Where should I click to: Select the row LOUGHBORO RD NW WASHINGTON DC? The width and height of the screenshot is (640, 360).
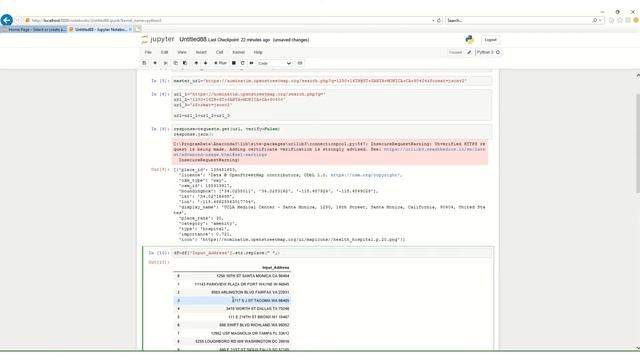click(x=232, y=341)
